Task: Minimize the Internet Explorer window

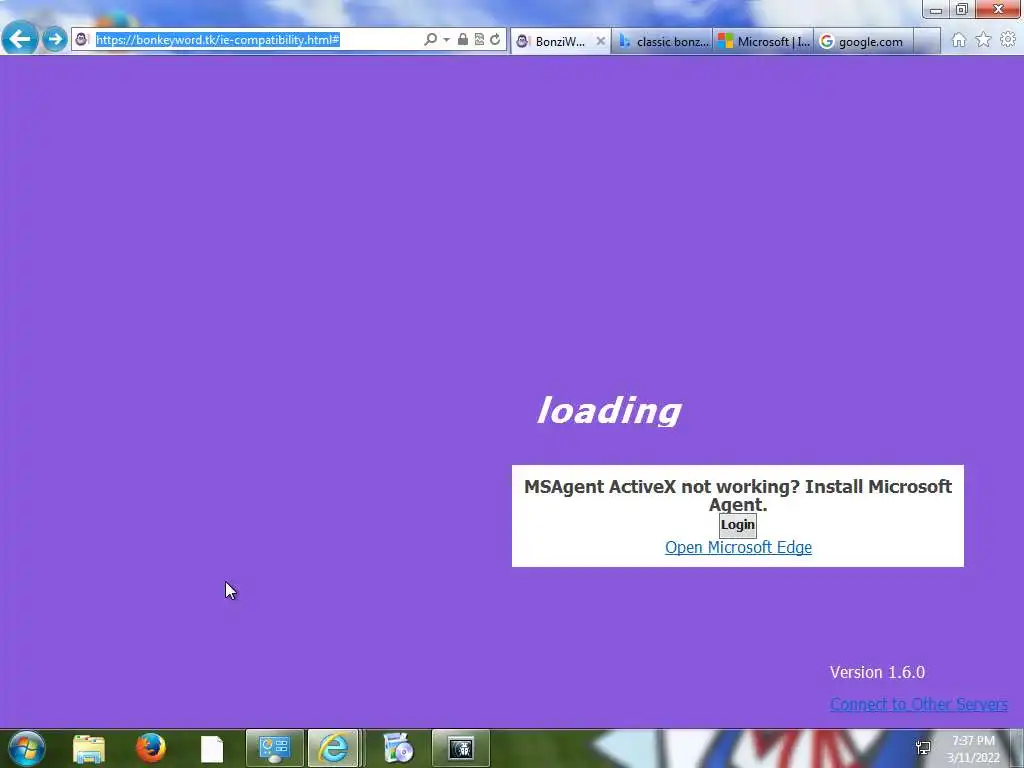Action: point(936,9)
